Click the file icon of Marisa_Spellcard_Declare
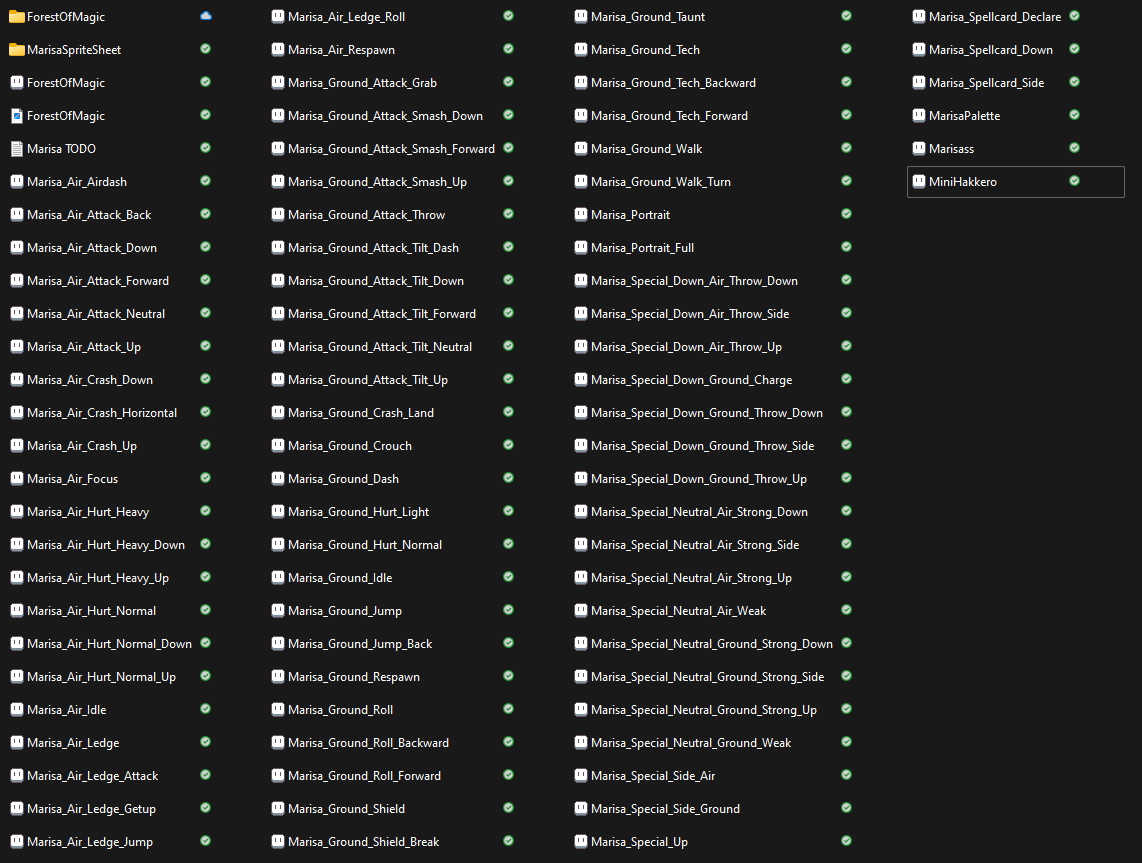The image size is (1142, 863). [x=919, y=17]
